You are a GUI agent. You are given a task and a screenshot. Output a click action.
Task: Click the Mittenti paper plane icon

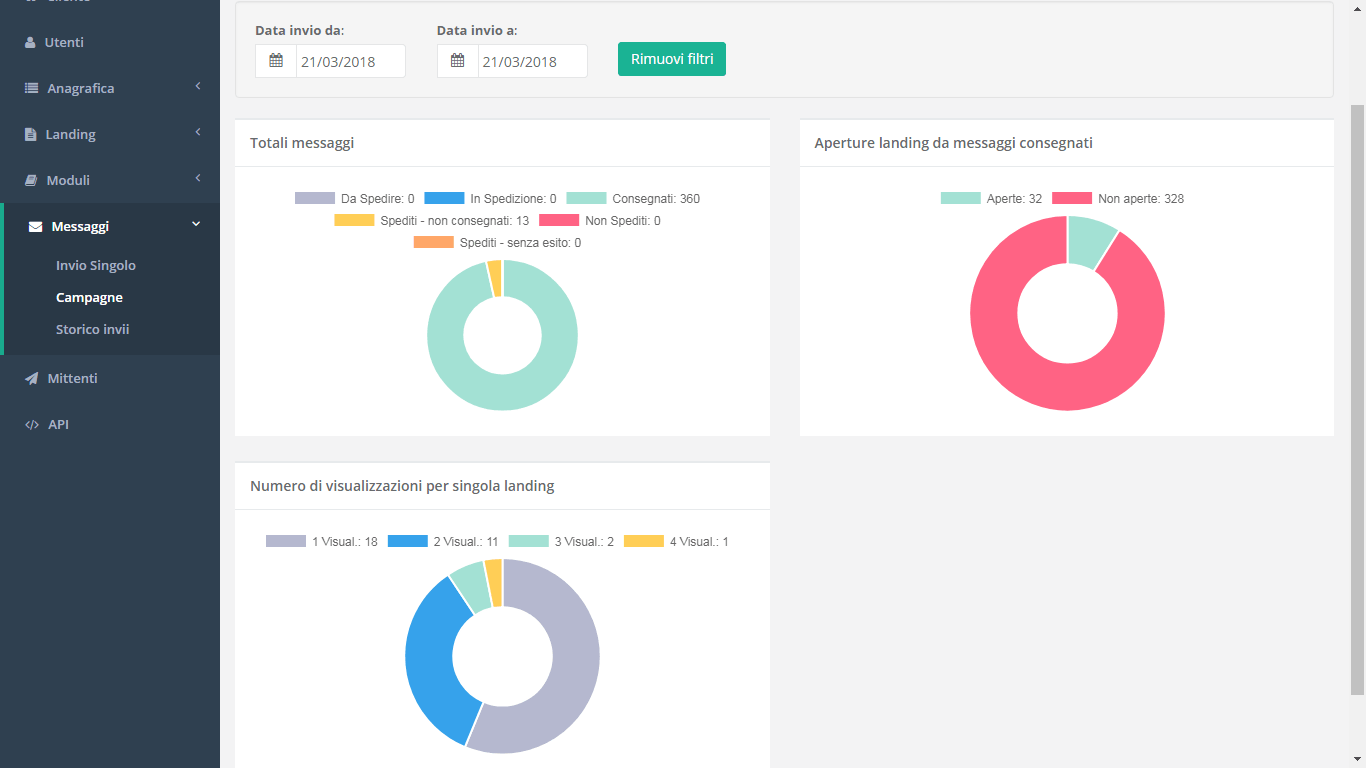point(31,379)
